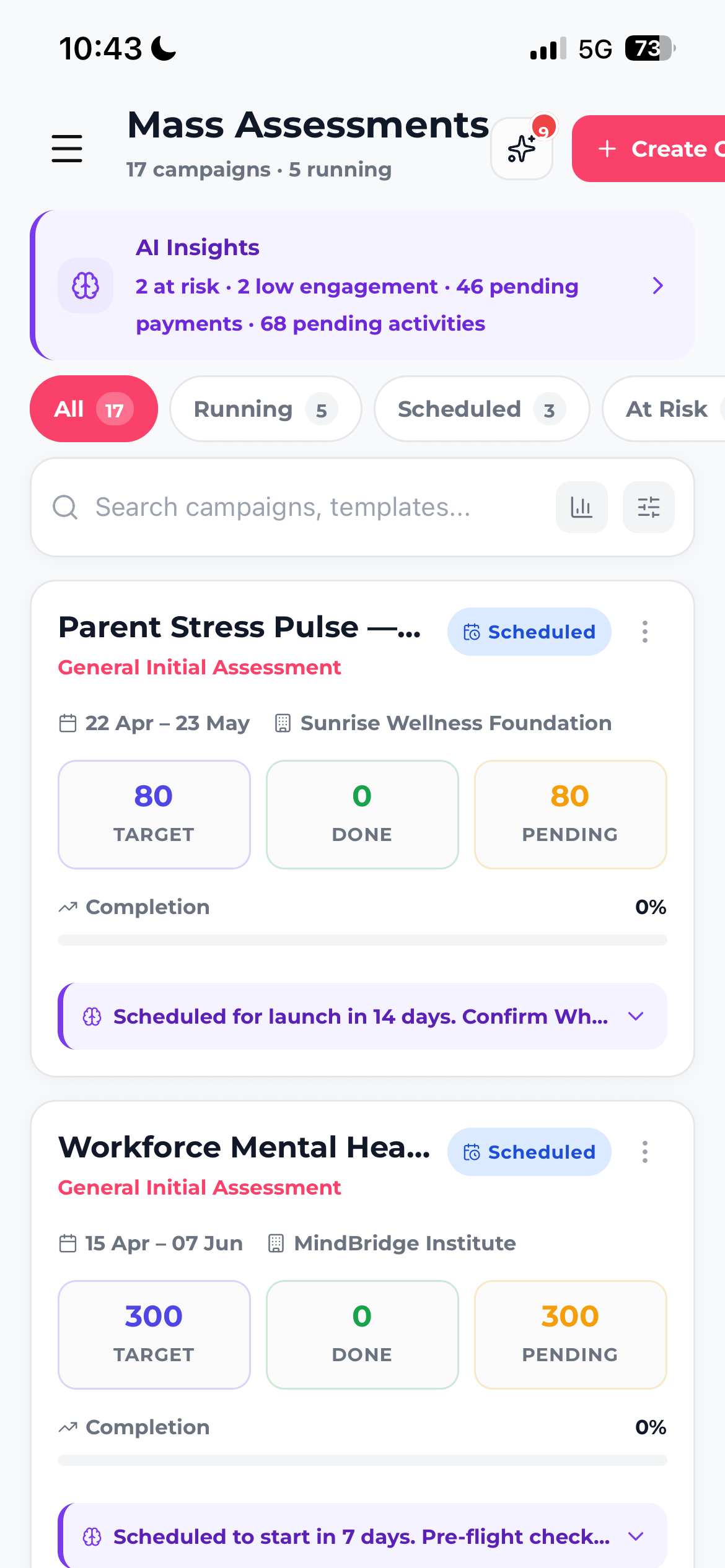725x1568 pixels.
Task: Tap the bar chart analytics icon
Action: point(581,507)
